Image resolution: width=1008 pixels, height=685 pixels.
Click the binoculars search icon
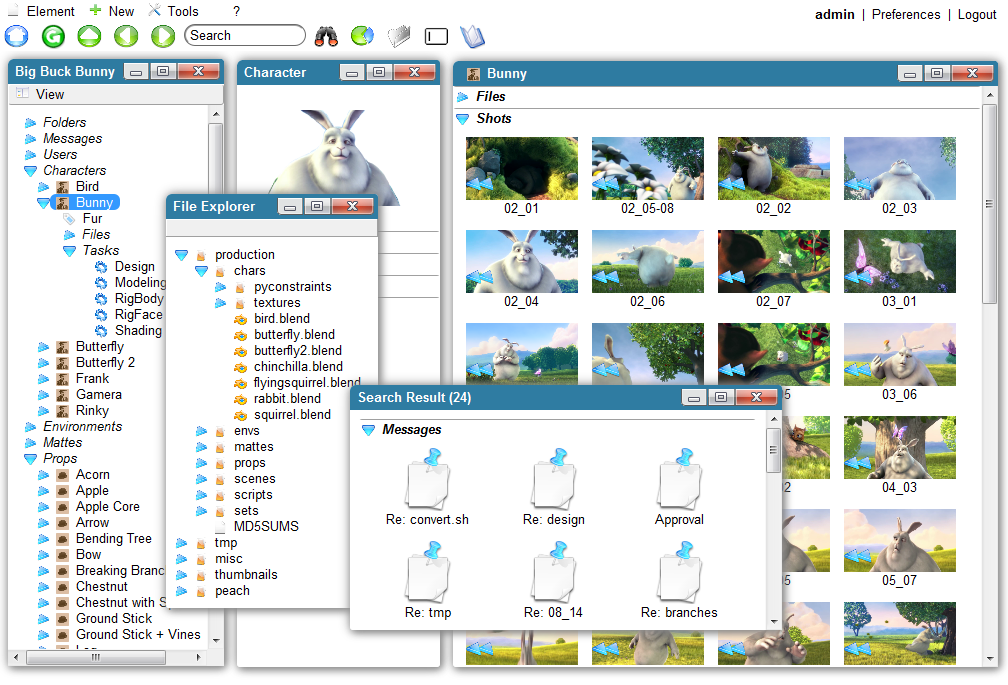pos(326,37)
